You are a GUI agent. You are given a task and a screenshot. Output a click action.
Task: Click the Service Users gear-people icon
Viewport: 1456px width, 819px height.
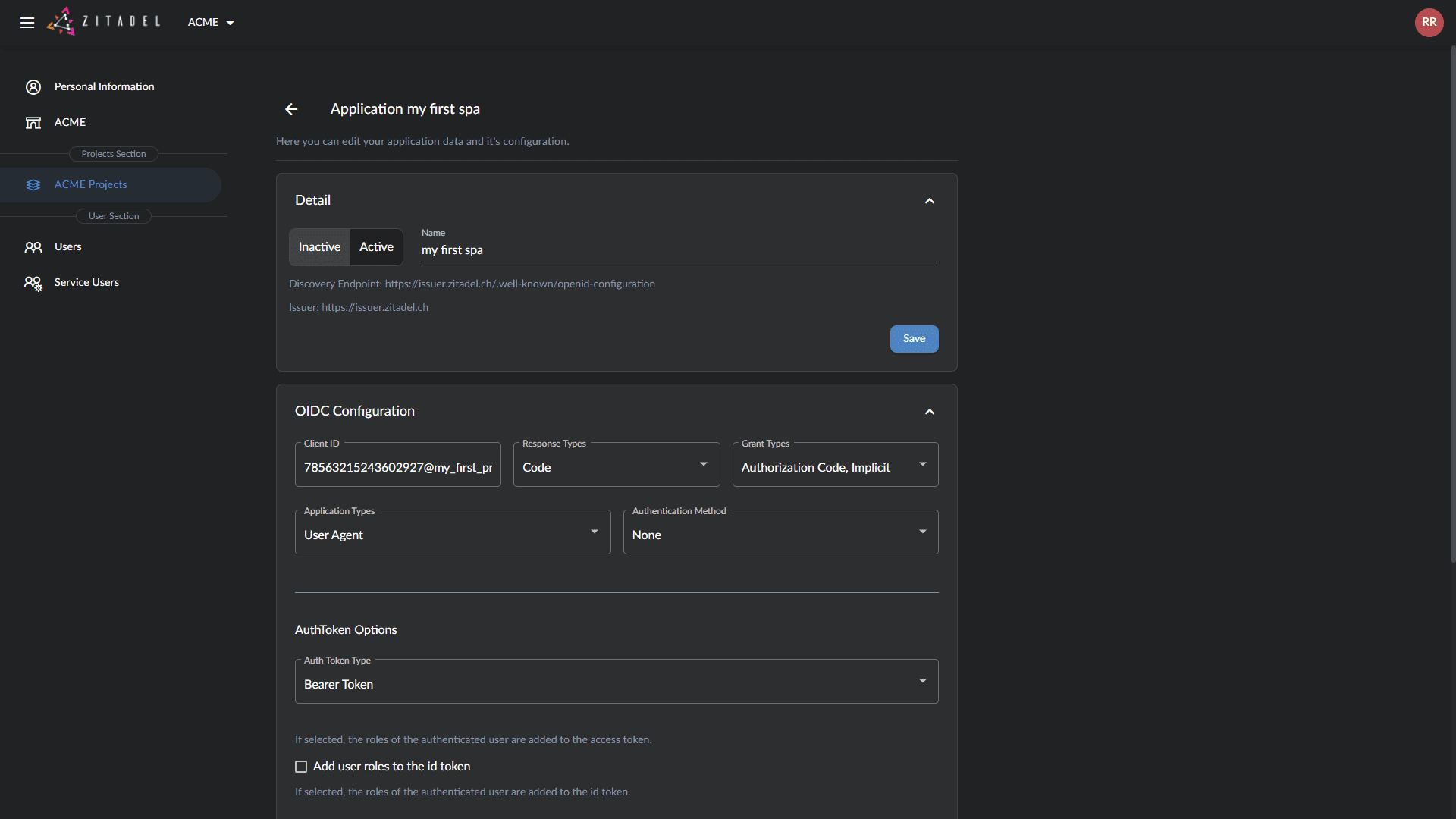click(x=33, y=283)
